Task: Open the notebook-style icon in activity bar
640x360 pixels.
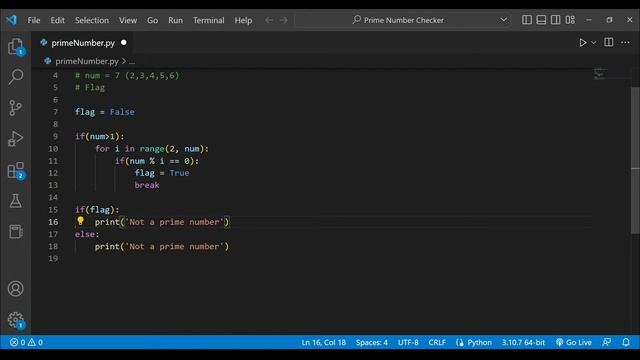Action: 16,231
